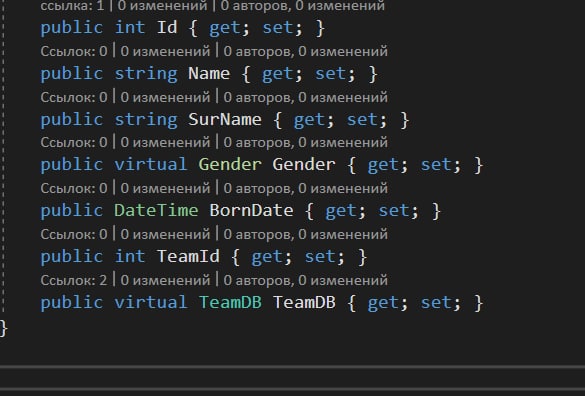The image size is (585, 396).
Task: Place cursor on the 'Name' property name
Action: tap(209, 73)
